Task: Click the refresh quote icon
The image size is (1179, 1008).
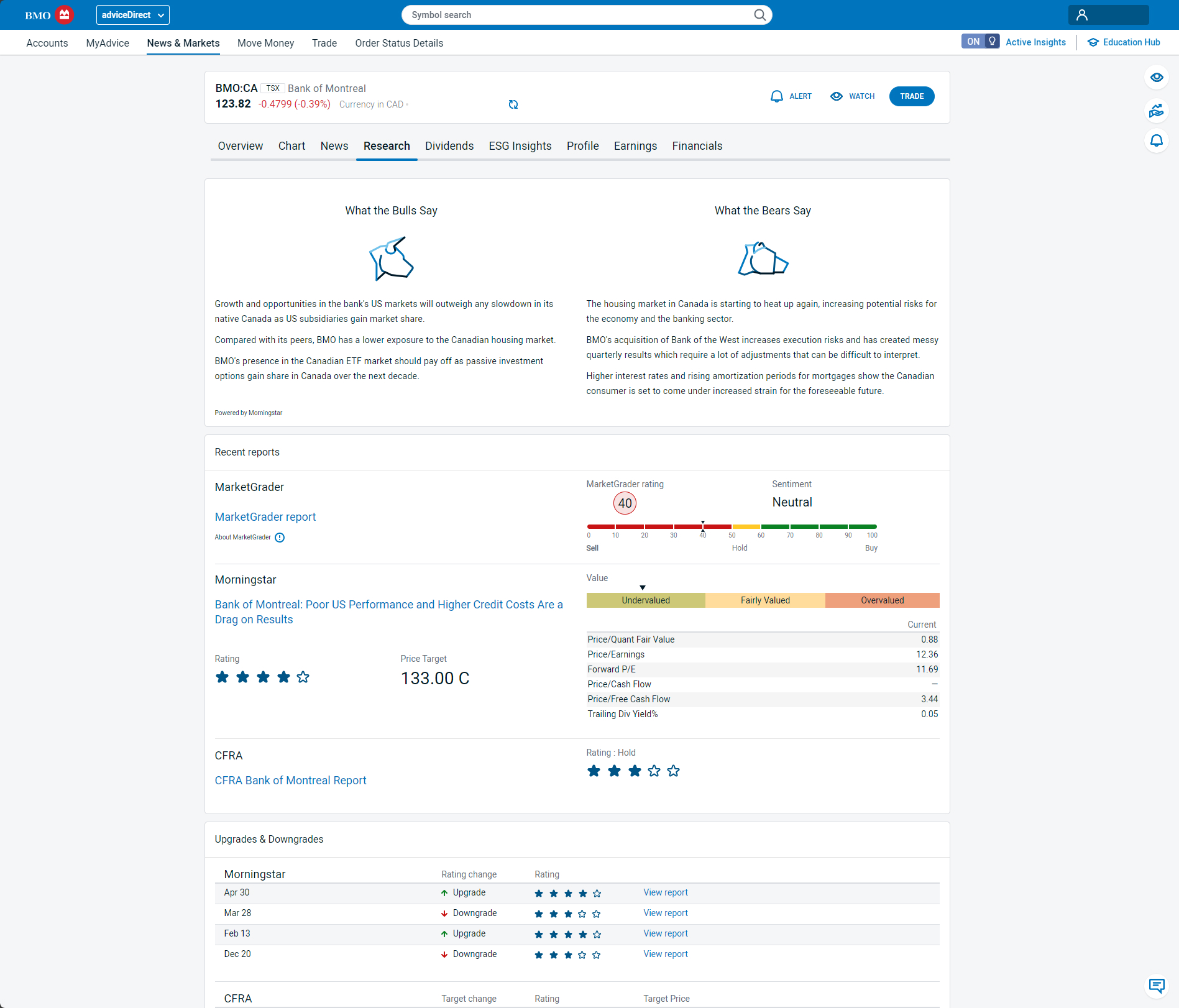Action: point(513,104)
